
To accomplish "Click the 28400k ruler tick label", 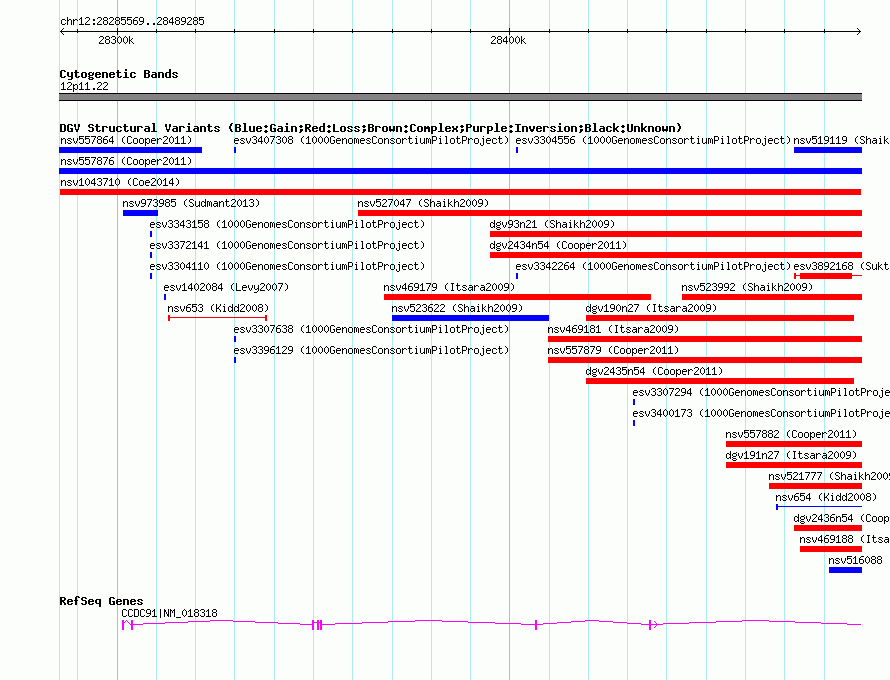I will (x=508, y=40).
